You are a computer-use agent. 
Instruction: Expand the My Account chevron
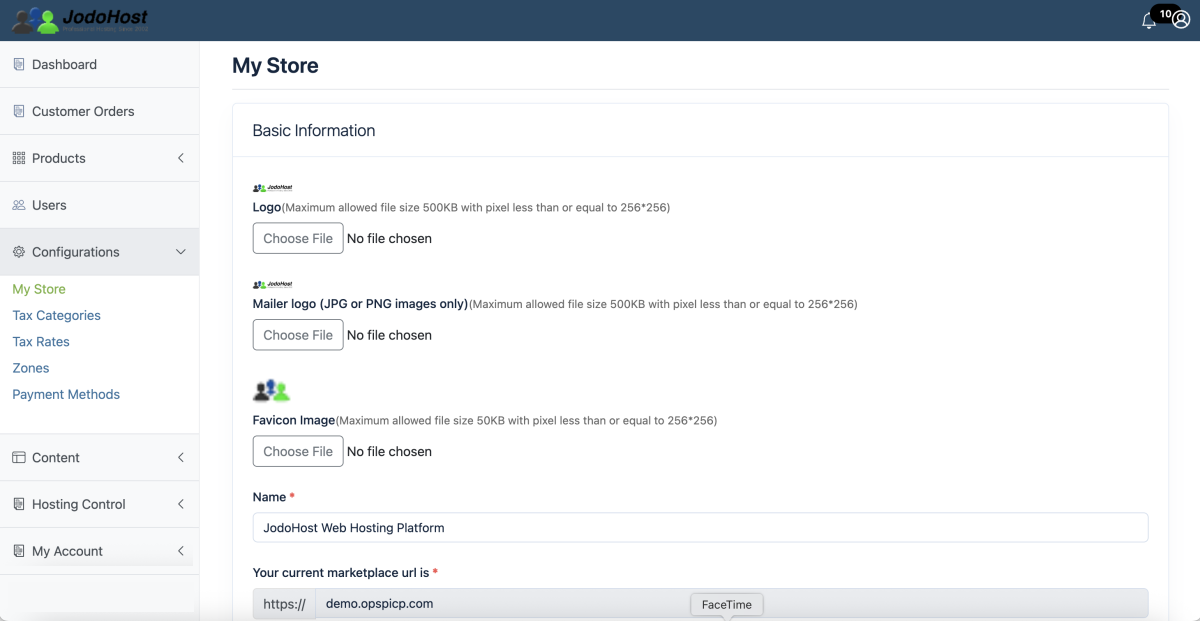181,551
